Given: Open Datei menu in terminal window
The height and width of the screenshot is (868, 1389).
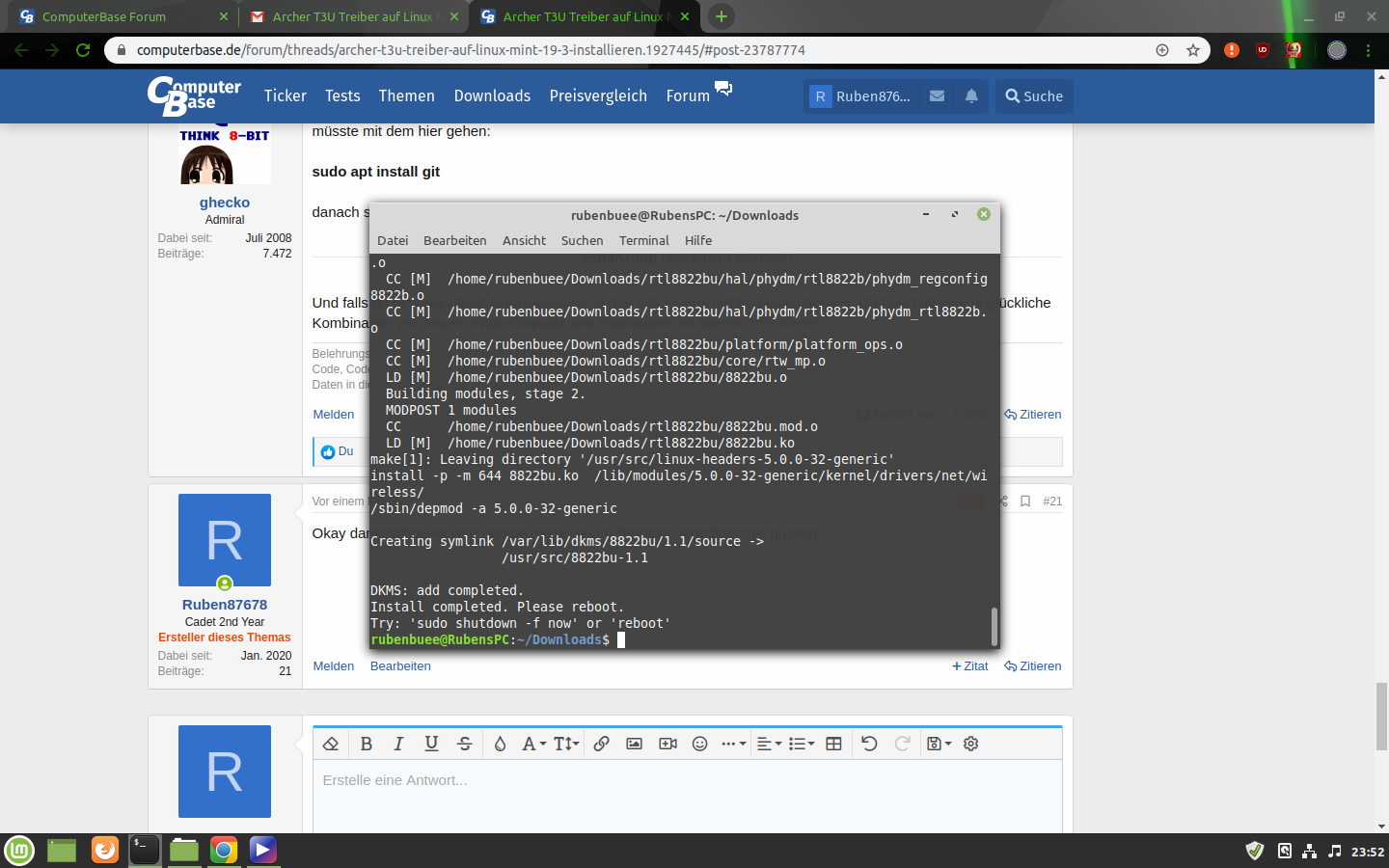Looking at the screenshot, I should (x=393, y=240).
